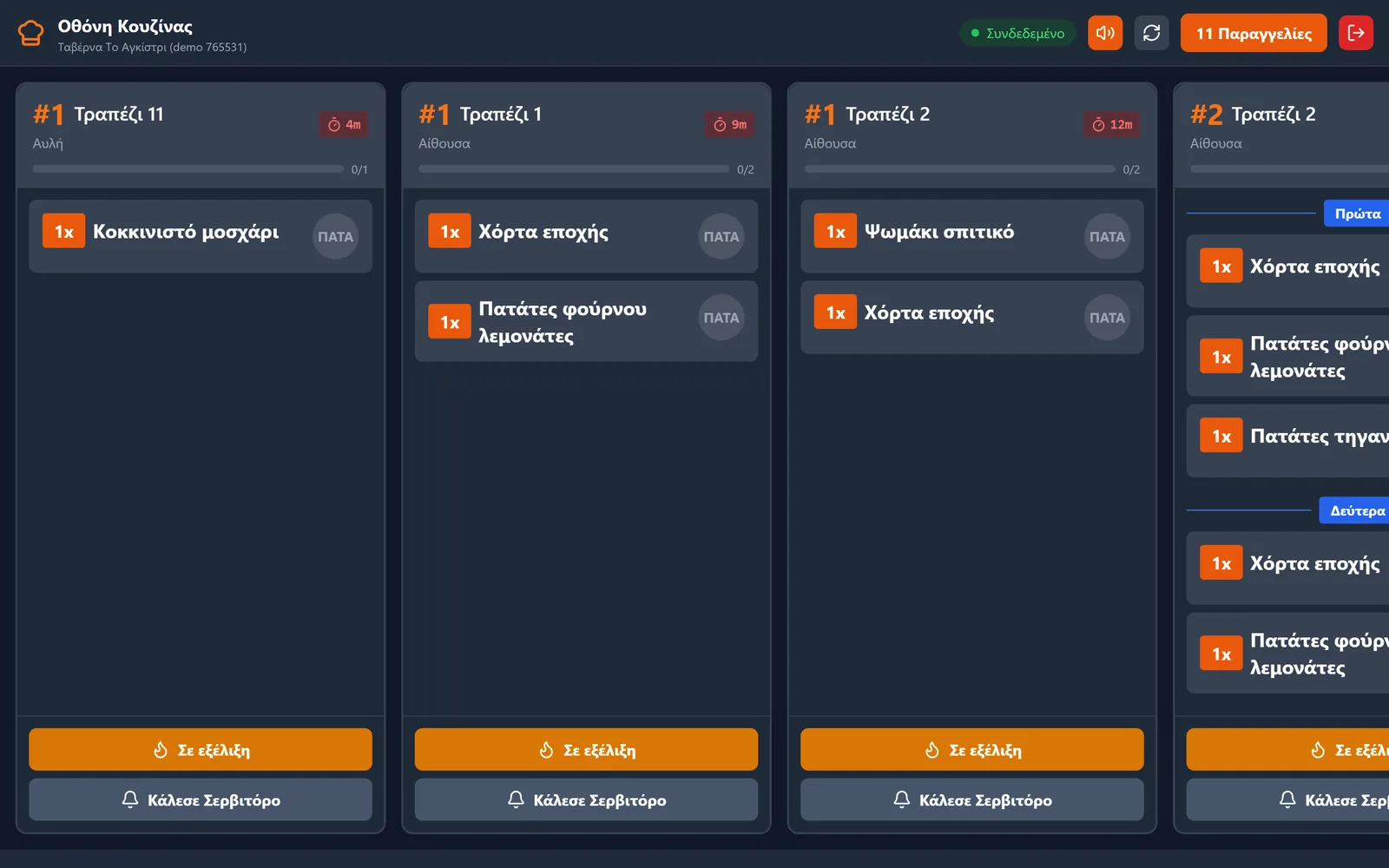The height and width of the screenshot is (868, 1389).
Task: Tap ΠΑΤΑ for Χόρτα εποχής on Τραπέζι 1
Action: [x=721, y=236]
